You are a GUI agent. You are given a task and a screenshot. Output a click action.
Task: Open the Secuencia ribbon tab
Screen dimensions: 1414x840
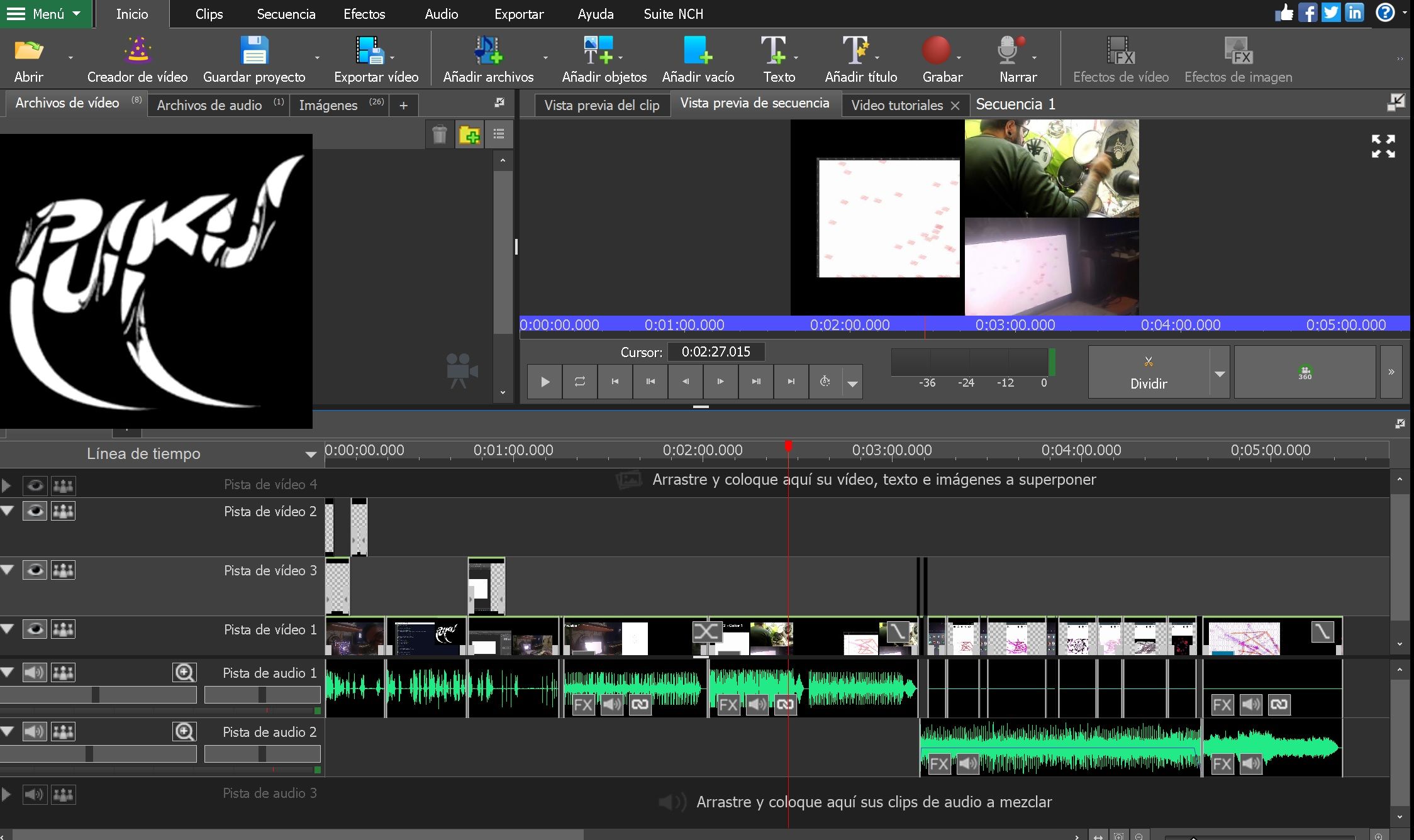(286, 14)
